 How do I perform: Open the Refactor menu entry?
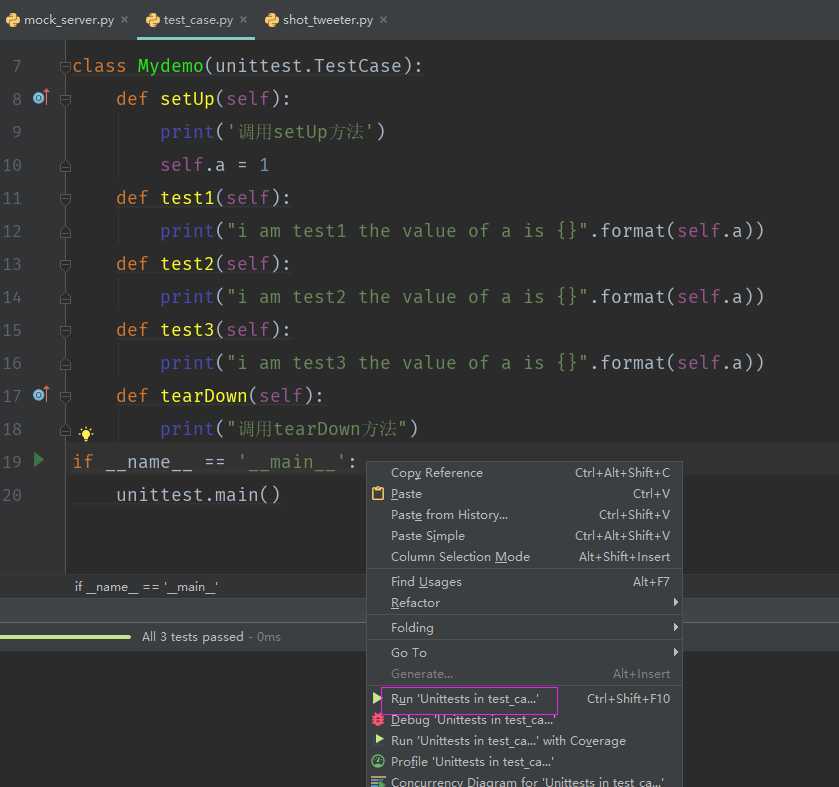tap(524, 602)
